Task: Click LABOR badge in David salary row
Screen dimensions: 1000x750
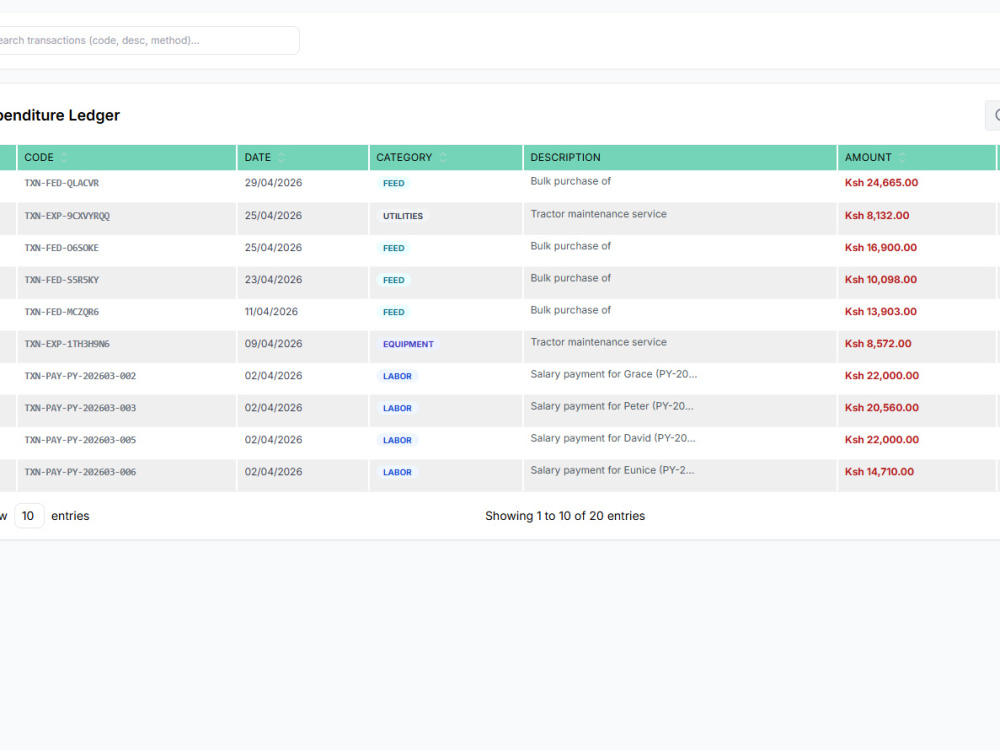Action: [397, 440]
